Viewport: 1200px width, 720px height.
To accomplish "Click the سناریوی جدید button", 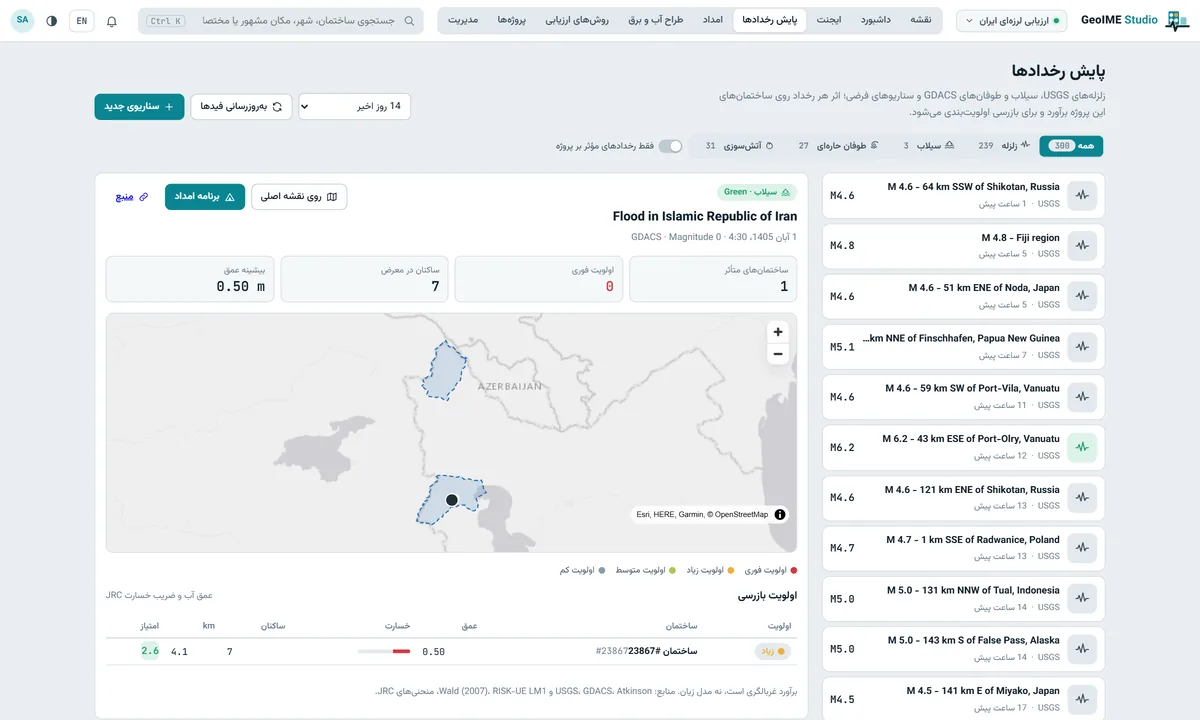I will tap(140, 106).
